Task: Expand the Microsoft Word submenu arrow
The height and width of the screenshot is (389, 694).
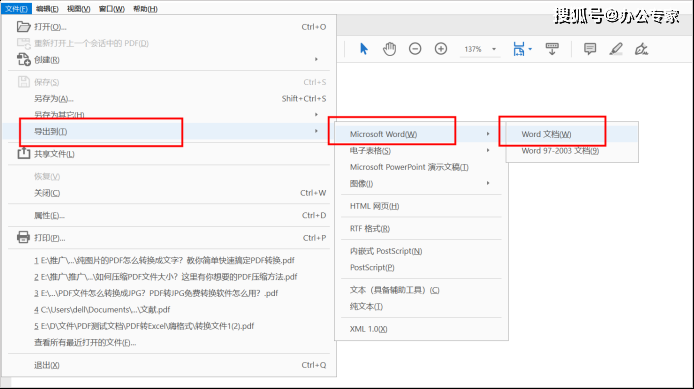Action: pos(488,134)
